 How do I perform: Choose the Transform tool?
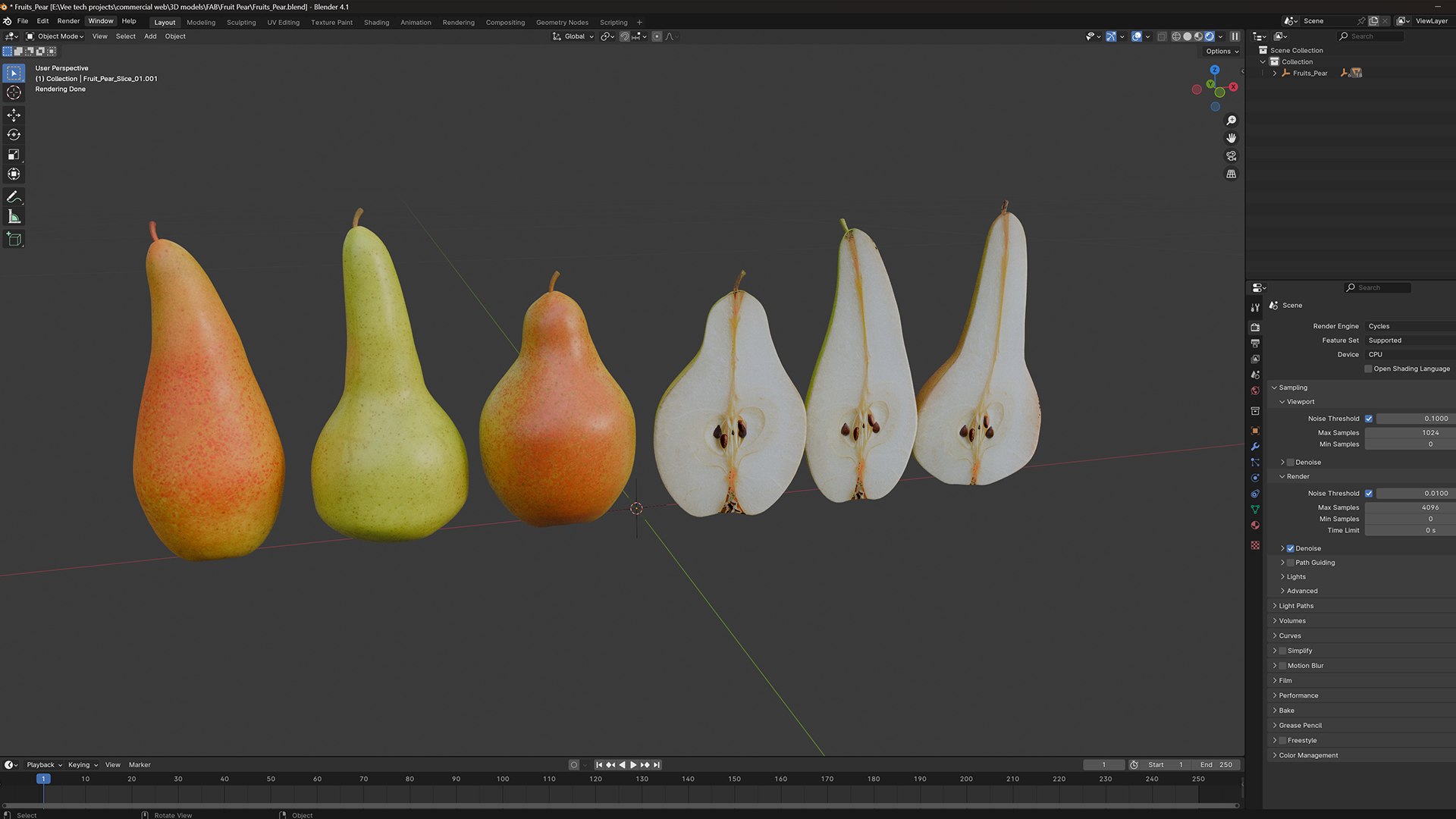[x=14, y=174]
